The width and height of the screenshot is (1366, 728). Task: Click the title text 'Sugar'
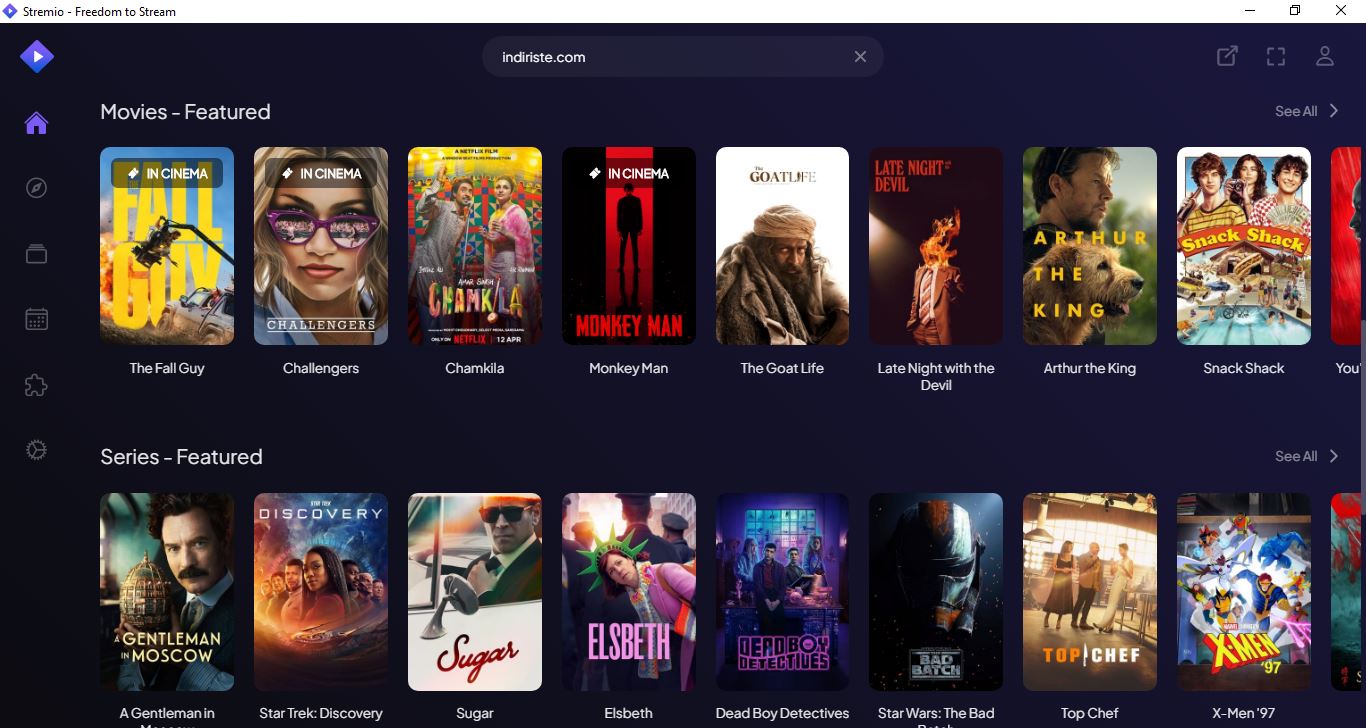coord(475,713)
